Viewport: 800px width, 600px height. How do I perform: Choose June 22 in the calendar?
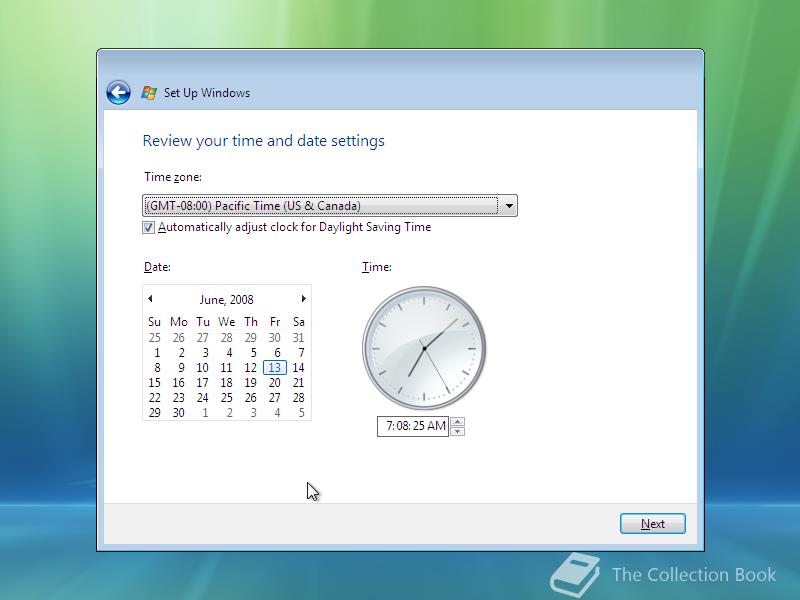tap(155, 397)
